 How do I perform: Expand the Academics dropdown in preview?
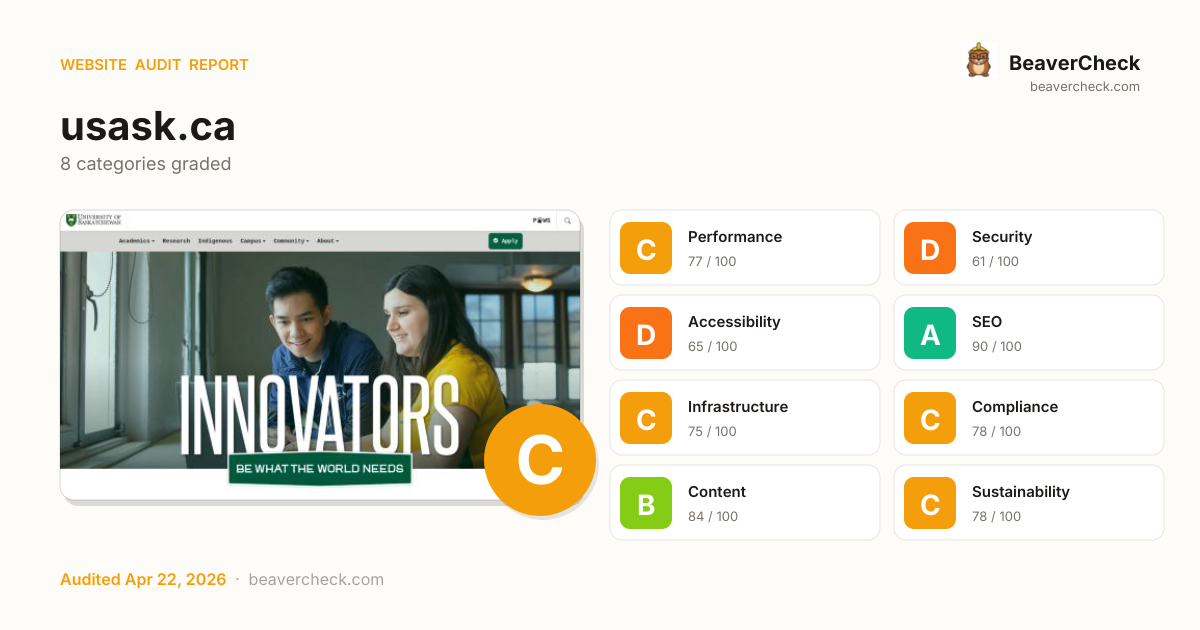click(136, 241)
